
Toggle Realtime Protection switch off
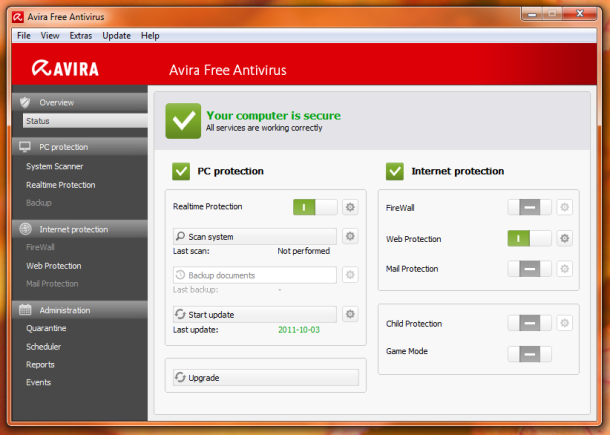314,207
